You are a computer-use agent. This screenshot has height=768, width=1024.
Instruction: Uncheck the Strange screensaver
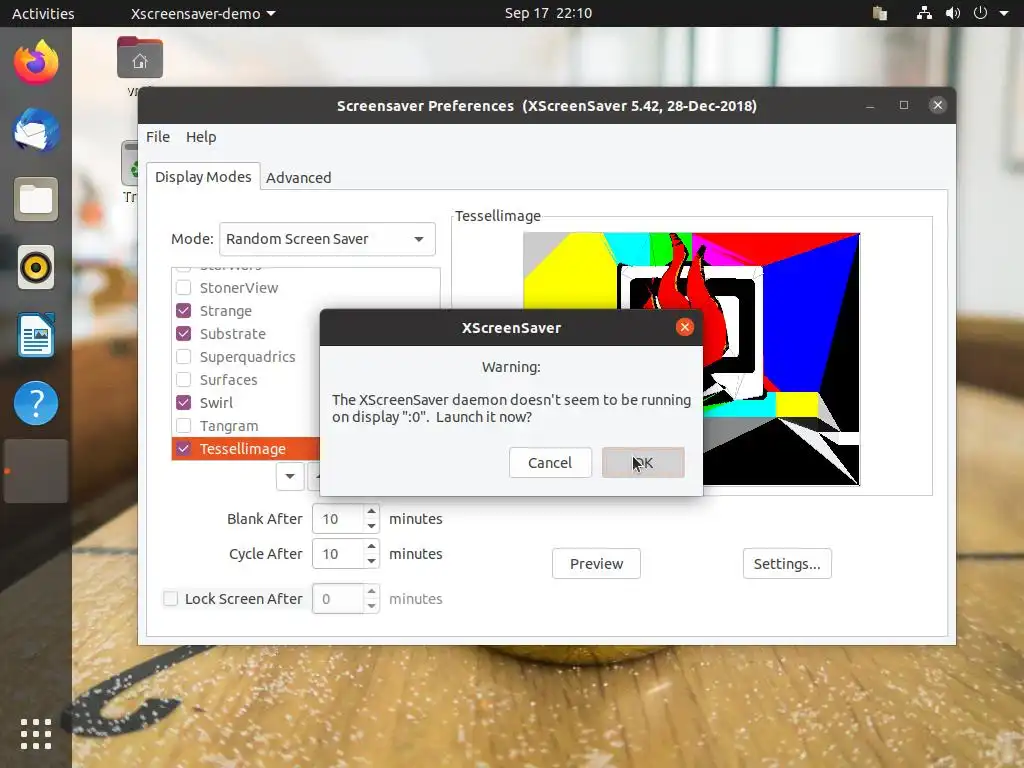184,310
